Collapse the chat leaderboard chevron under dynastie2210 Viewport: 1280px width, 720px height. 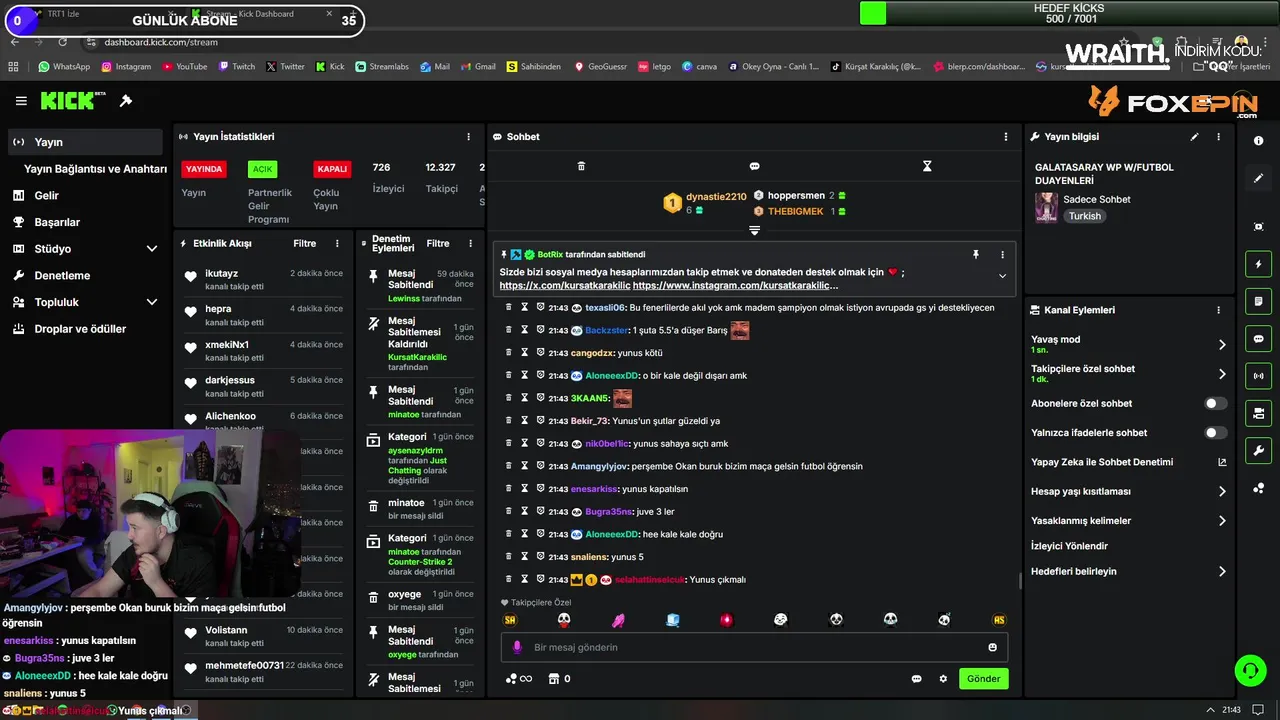point(754,231)
